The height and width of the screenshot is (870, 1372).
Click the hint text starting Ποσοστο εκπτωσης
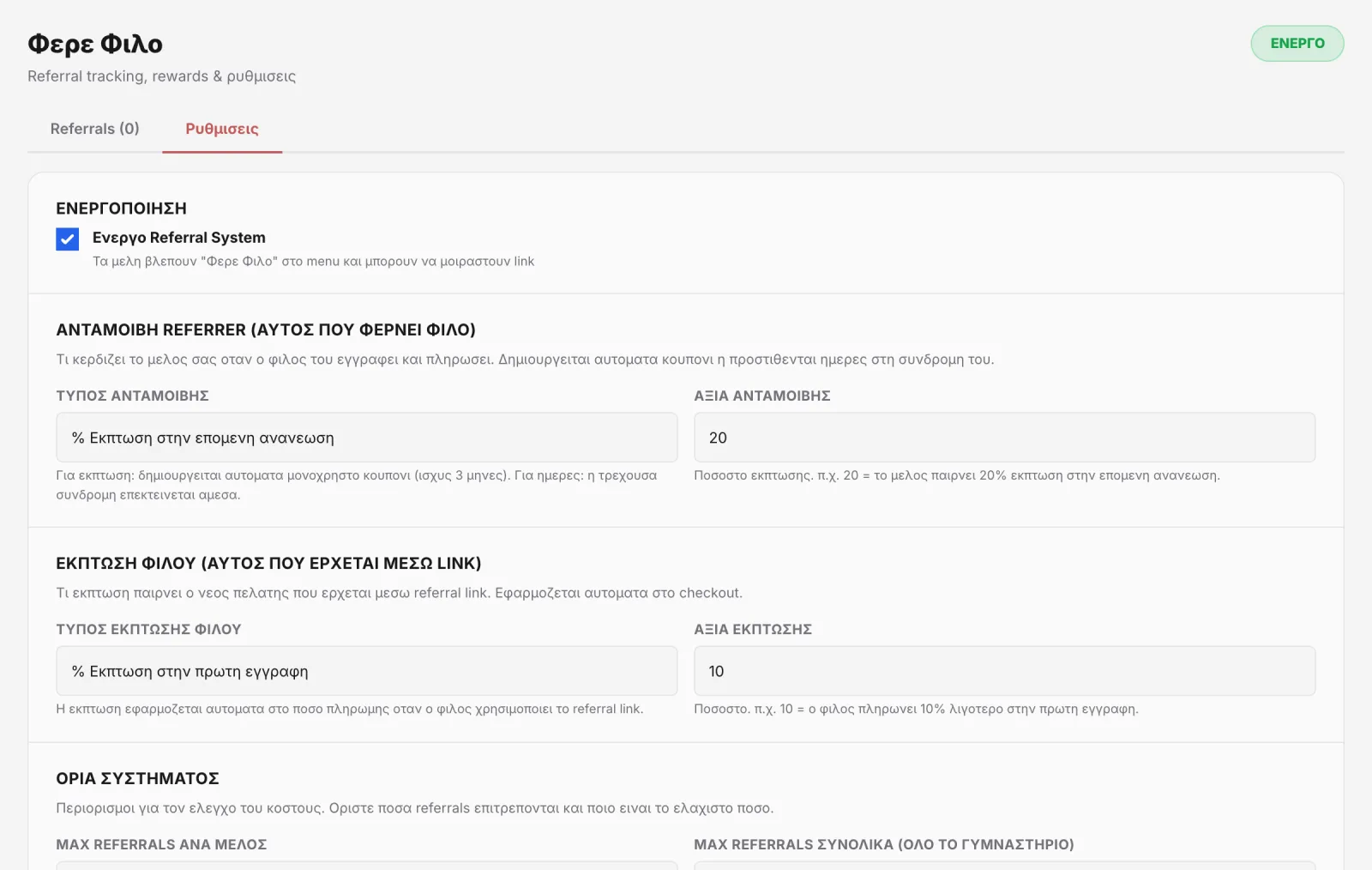pyautogui.click(x=957, y=475)
